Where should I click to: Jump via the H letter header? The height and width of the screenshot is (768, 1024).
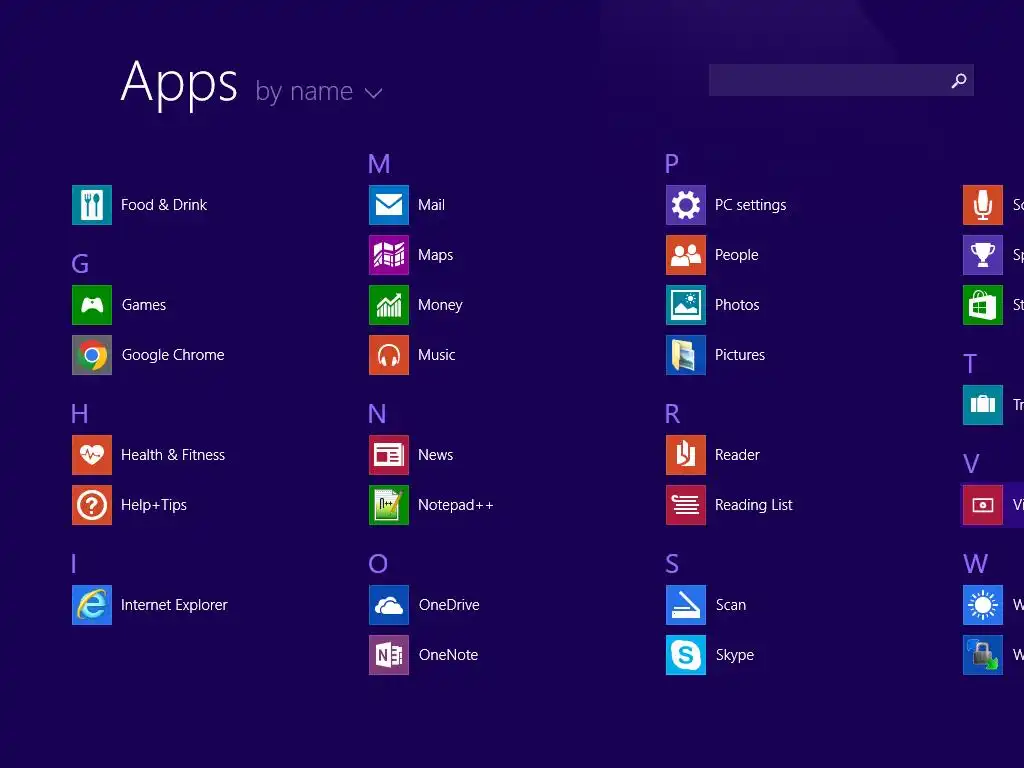point(80,413)
